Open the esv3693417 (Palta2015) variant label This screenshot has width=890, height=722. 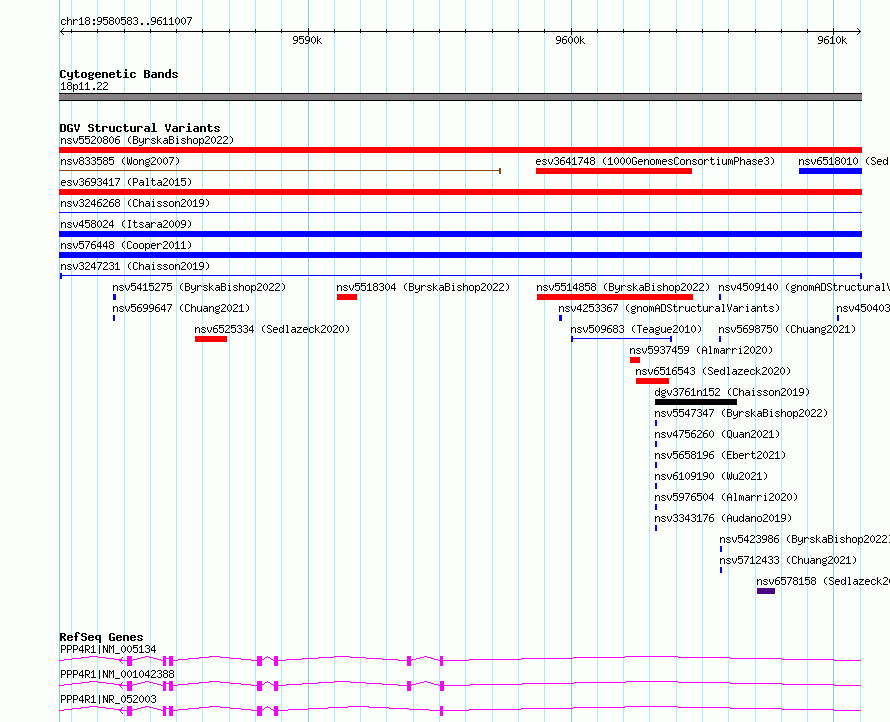coord(126,182)
